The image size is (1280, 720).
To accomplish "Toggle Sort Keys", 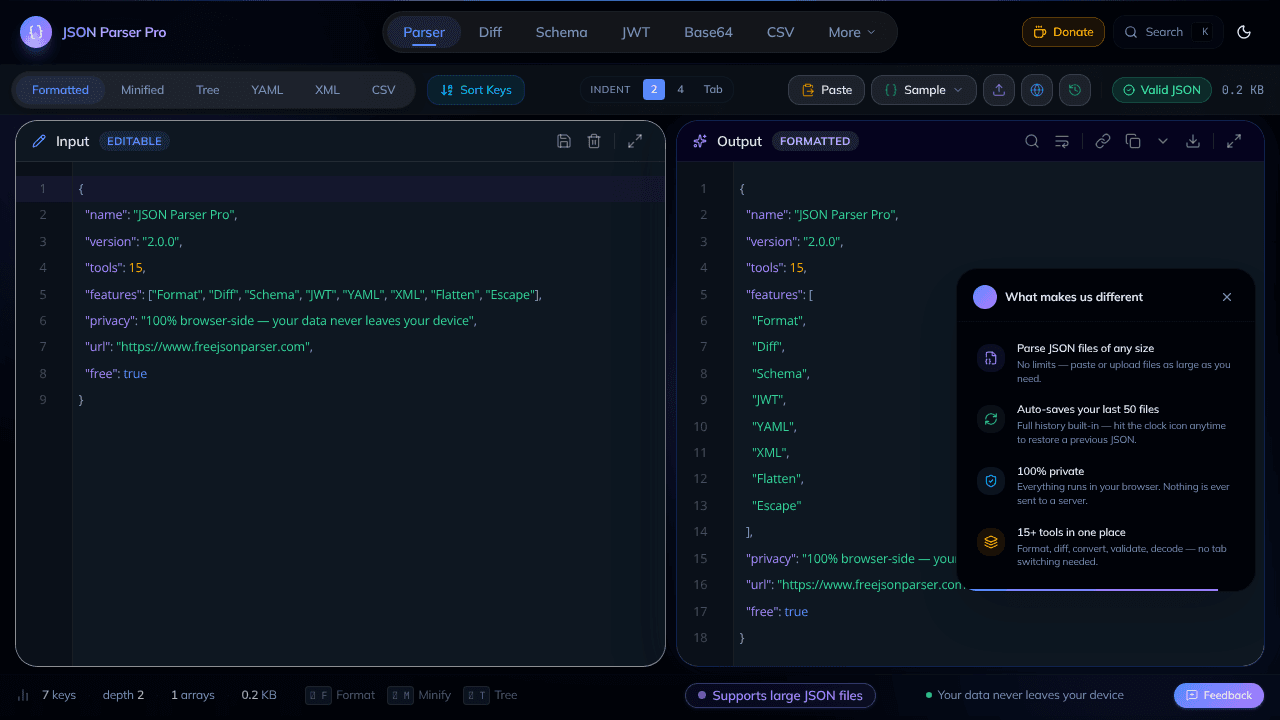I will coord(476,90).
